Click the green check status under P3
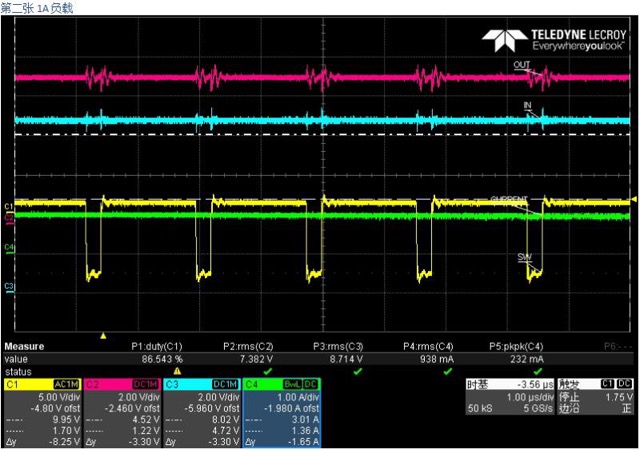This screenshot has height=450, width=640. pyautogui.click(x=358, y=371)
